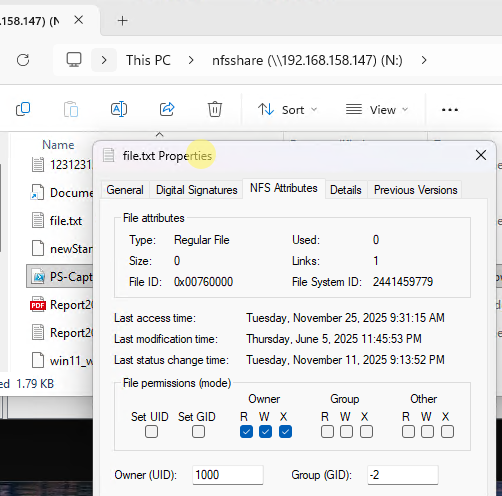
Task: Uncheck Owner X permission
Action: [285, 432]
